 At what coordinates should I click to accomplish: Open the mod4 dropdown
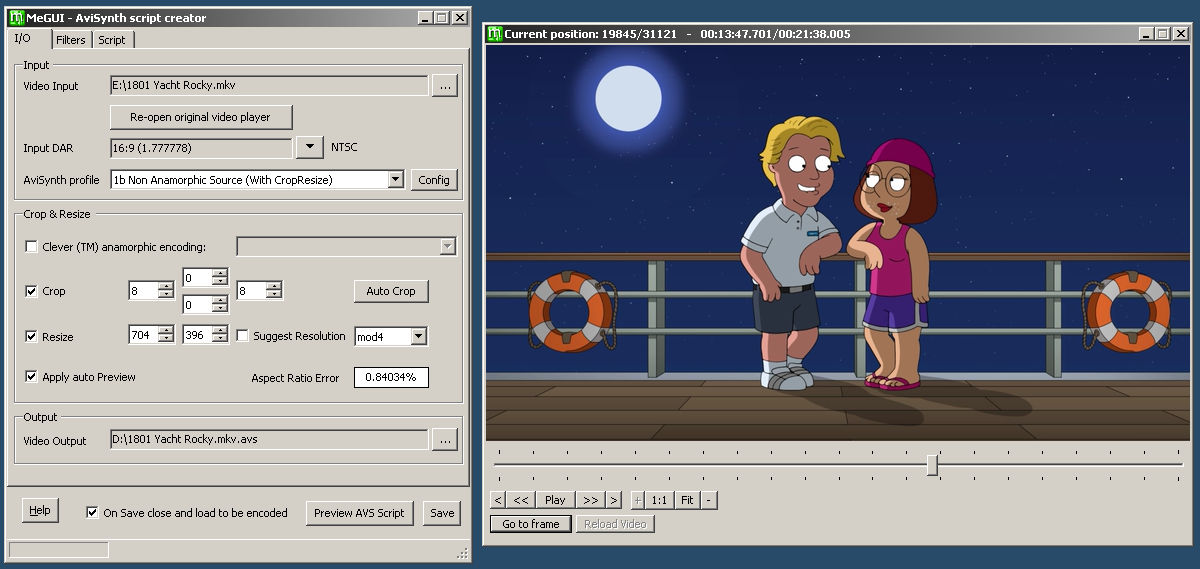(418, 337)
